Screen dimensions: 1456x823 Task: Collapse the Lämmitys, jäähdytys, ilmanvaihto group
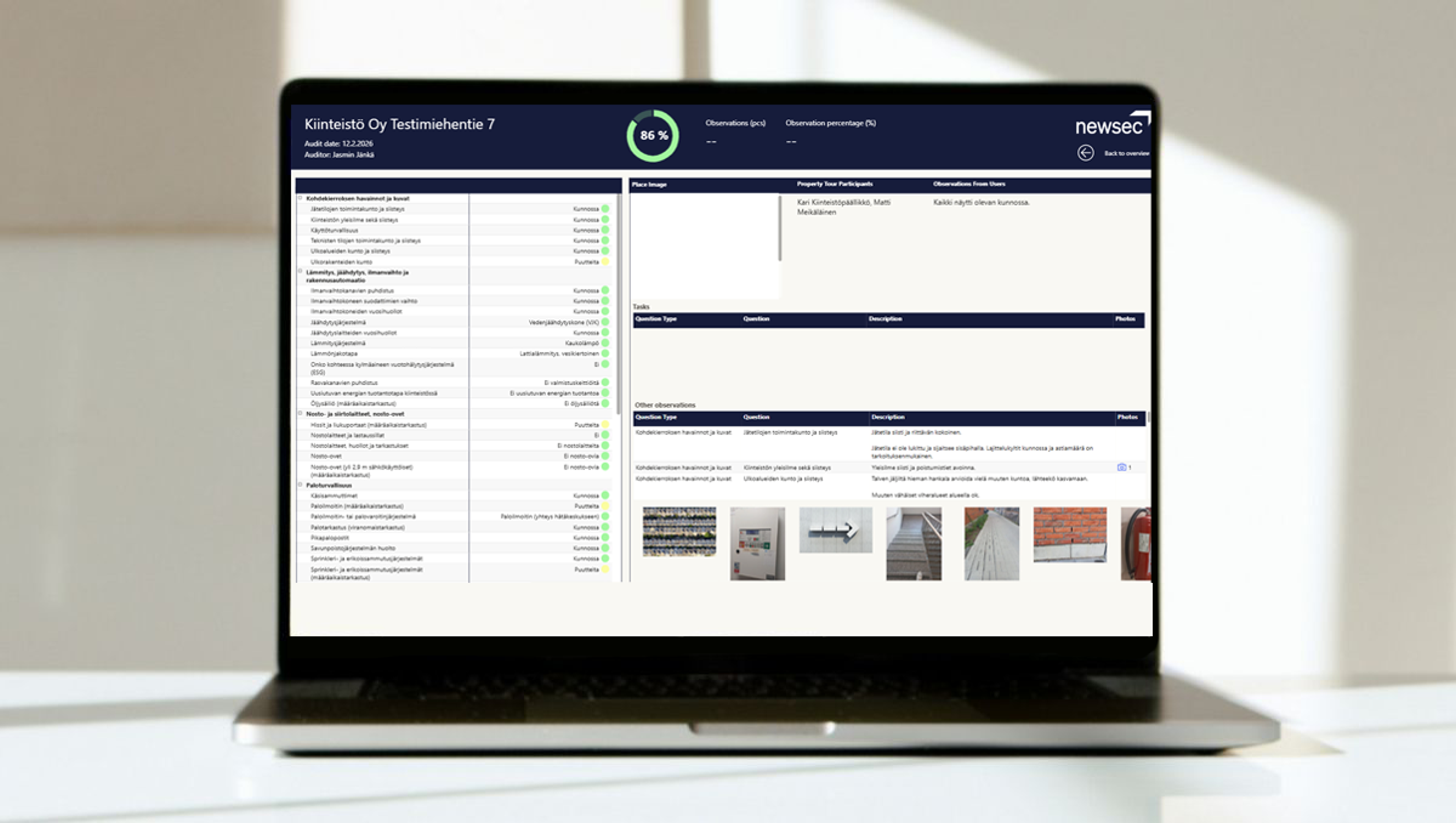tap(300, 271)
